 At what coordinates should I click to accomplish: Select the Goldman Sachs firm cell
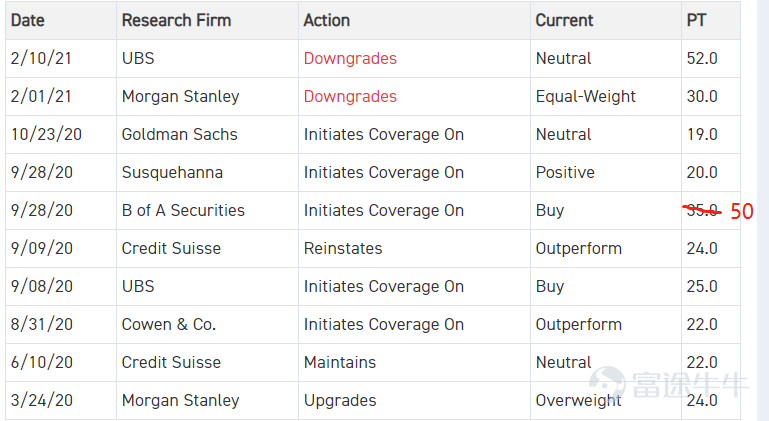[207, 134]
